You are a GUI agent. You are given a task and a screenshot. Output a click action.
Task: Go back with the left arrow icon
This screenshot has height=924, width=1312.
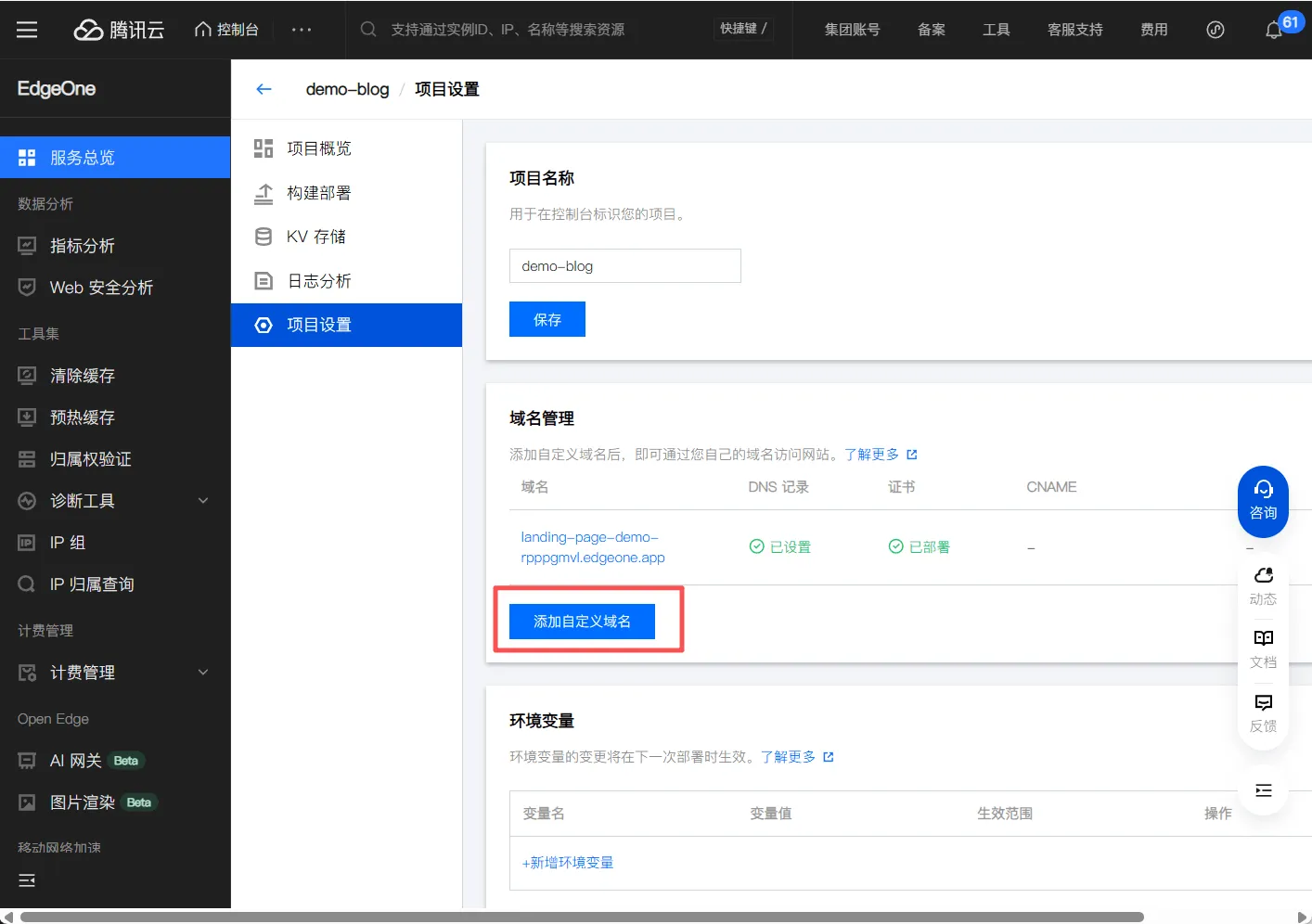[264, 89]
